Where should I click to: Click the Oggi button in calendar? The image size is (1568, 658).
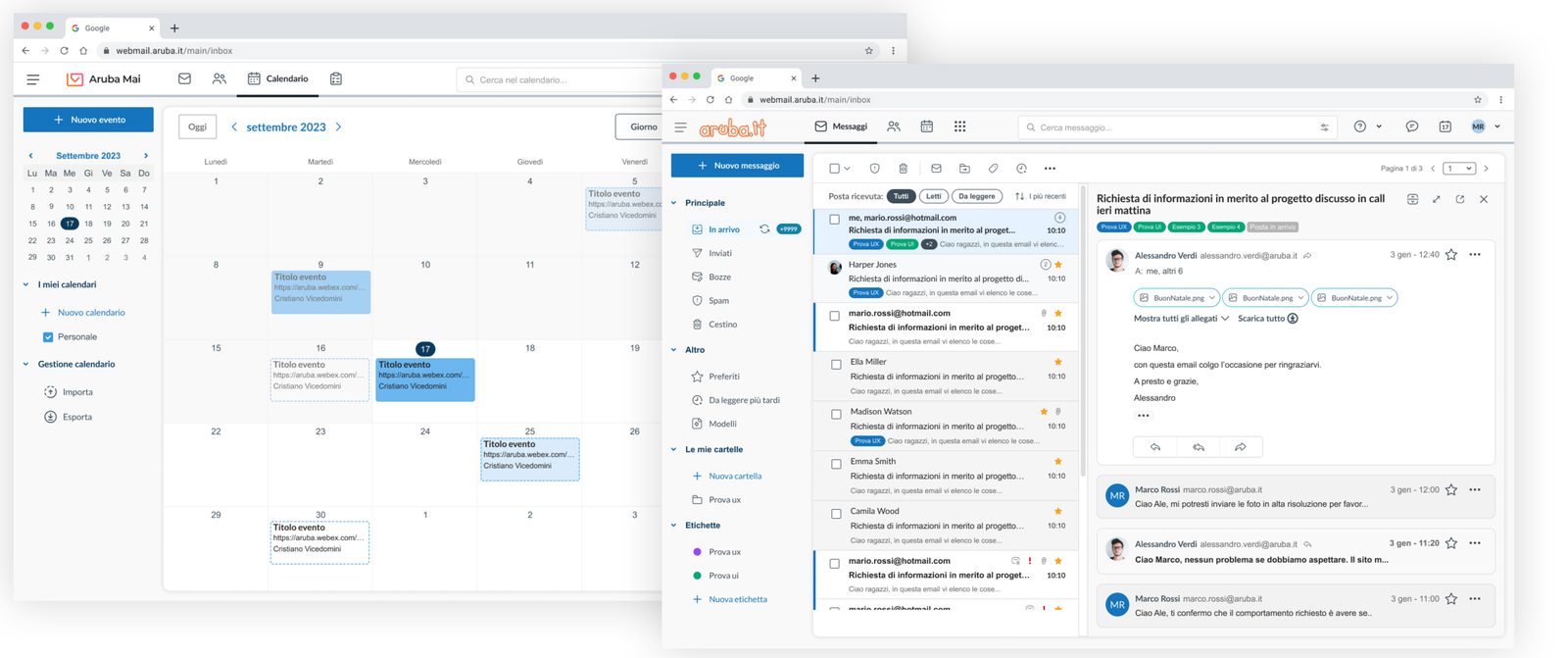[198, 127]
